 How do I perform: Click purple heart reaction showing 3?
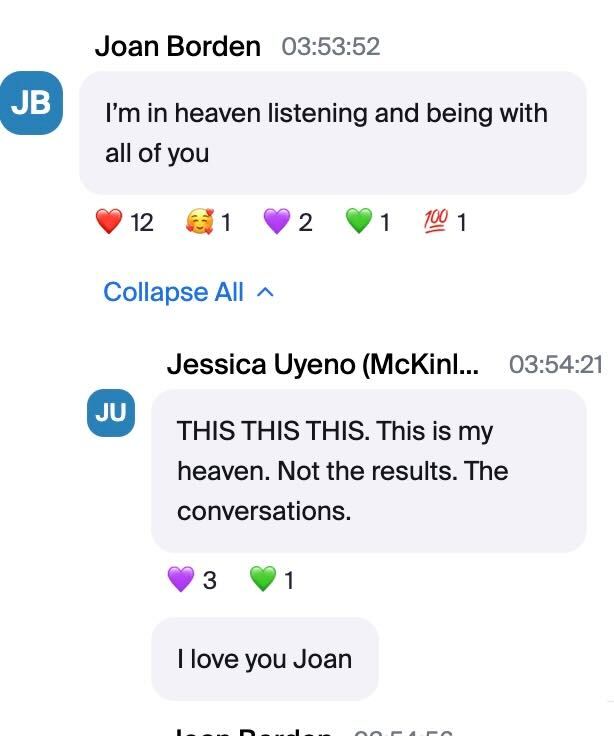tap(191, 579)
